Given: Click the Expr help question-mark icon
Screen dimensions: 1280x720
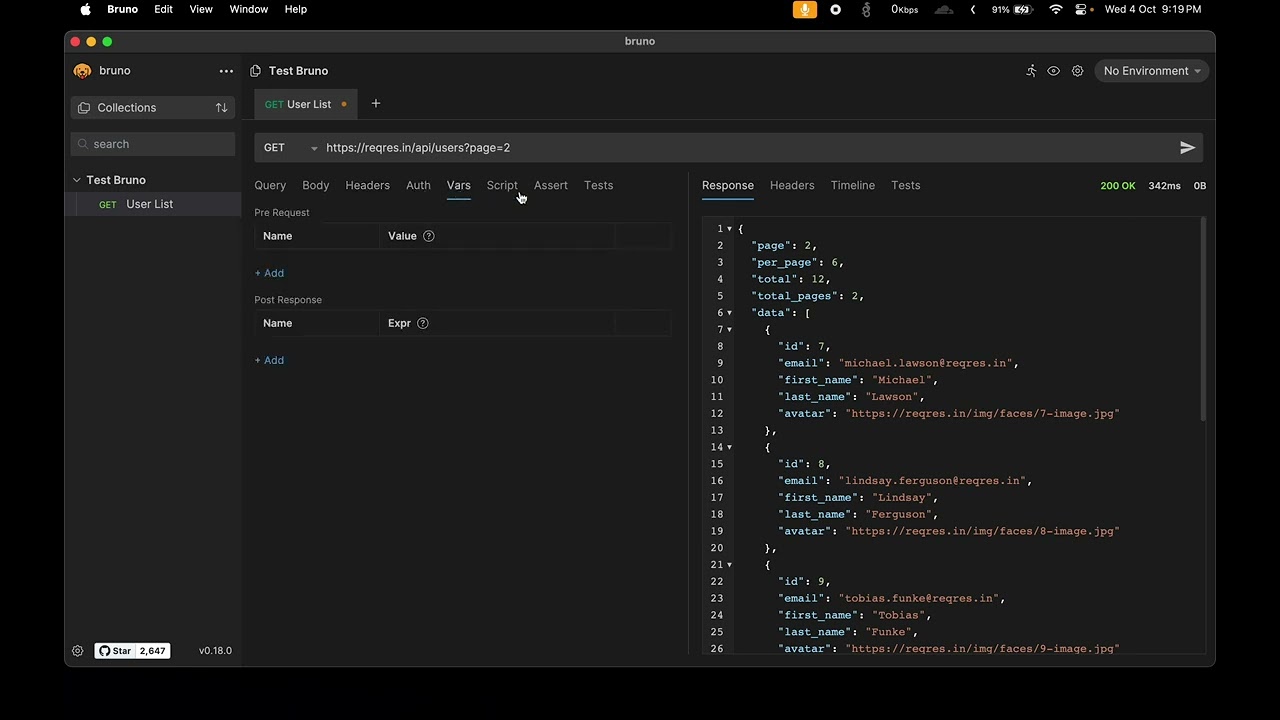Looking at the screenshot, I should click(423, 323).
